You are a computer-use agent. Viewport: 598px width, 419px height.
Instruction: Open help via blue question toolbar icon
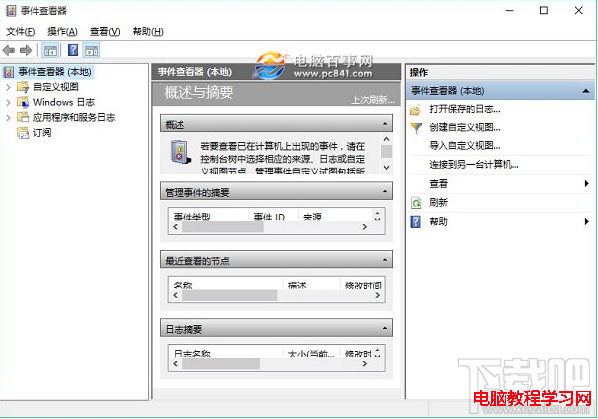click(x=73, y=50)
